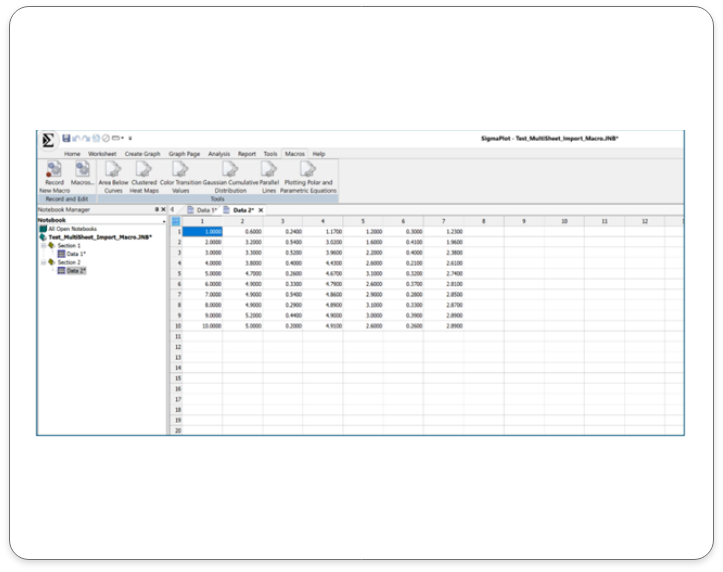Open the Notebook pane dropdown arrow
Image resolution: width=723 pixels, height=572 pixels.
click(x=164, y=220)
